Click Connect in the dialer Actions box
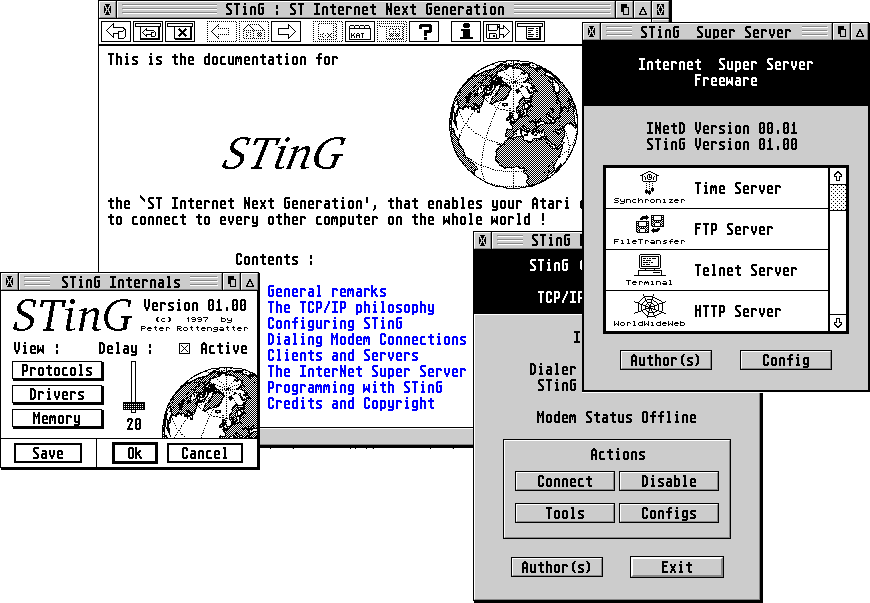The image size is (870, 603). click(x=565, y=481)
